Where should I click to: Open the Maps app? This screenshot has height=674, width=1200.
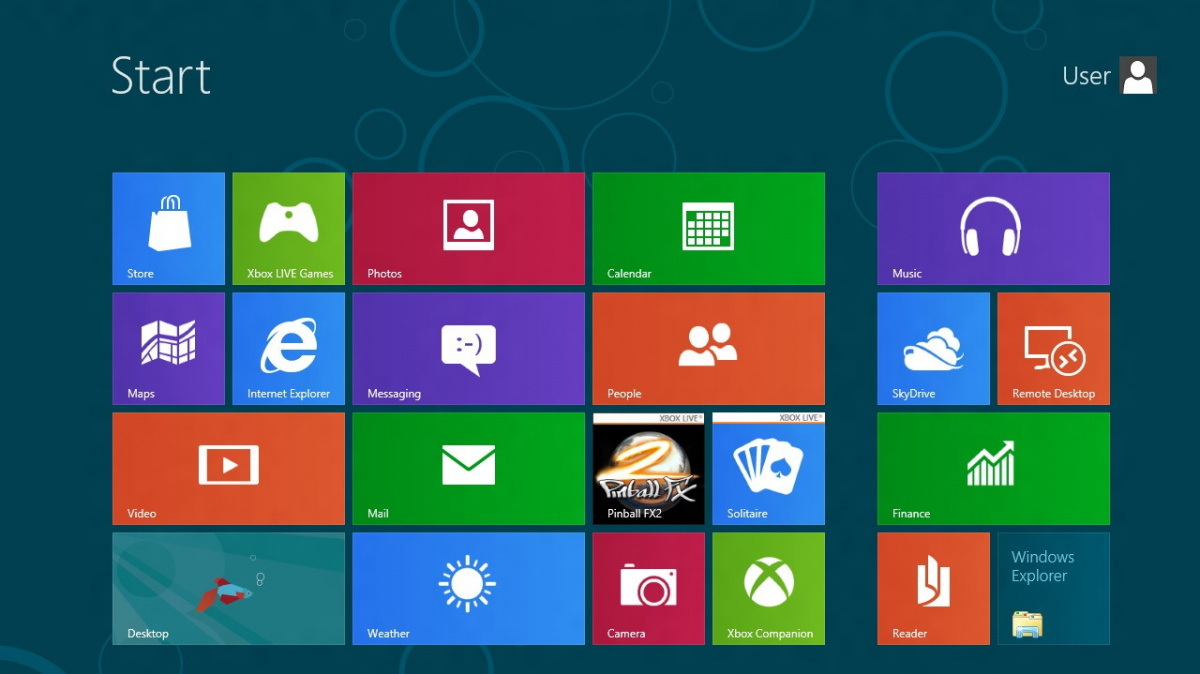pos(168,348)
